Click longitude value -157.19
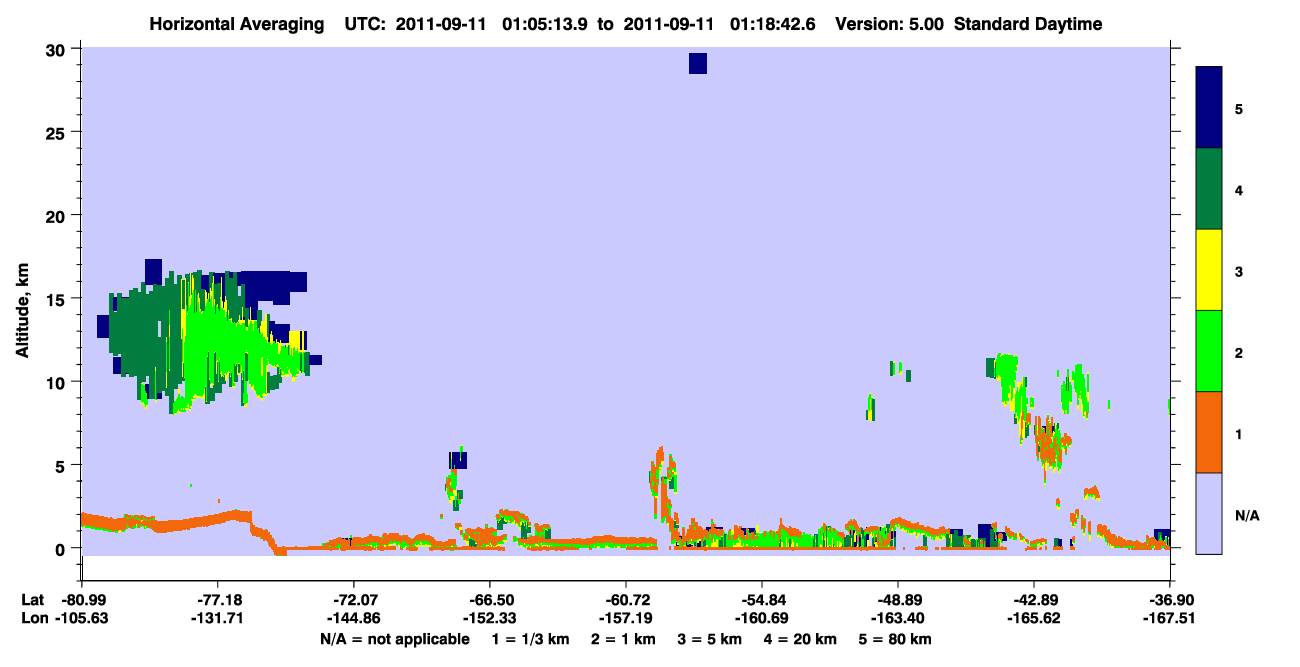The width and height of the screenshot is (1300, 667). [625, 618]
